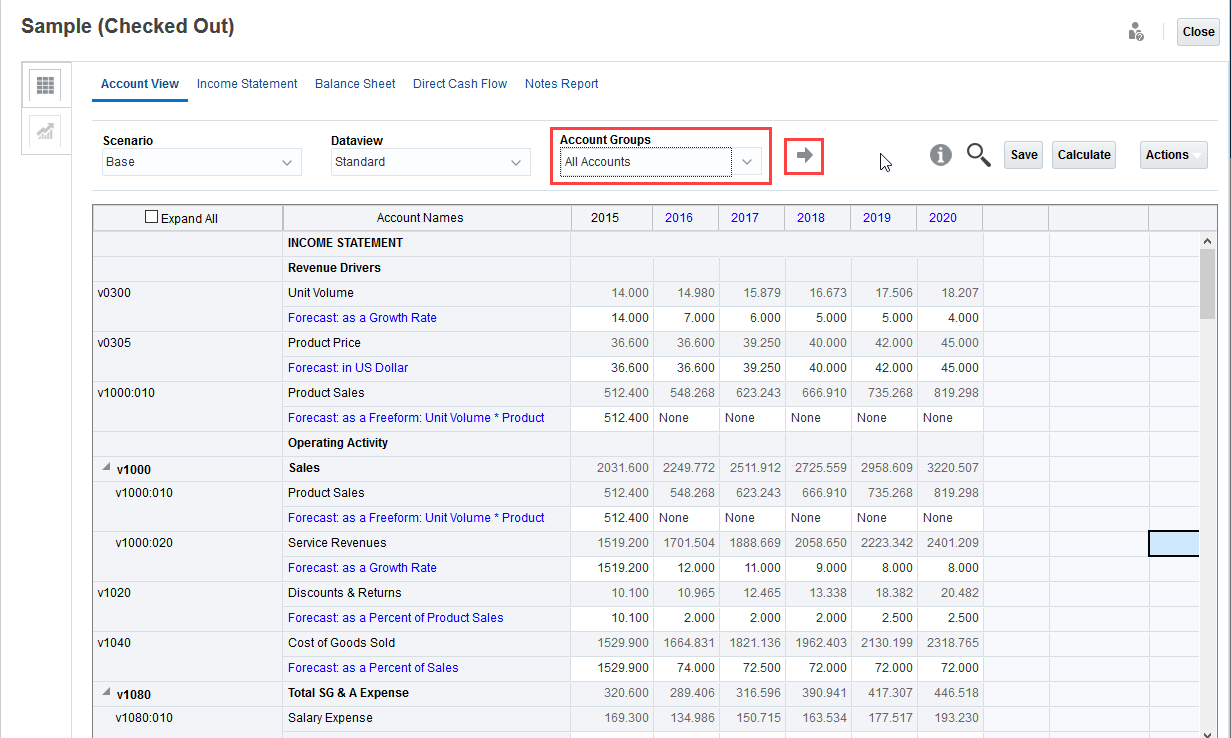Click the right arrow next to Account Groups

804,156
